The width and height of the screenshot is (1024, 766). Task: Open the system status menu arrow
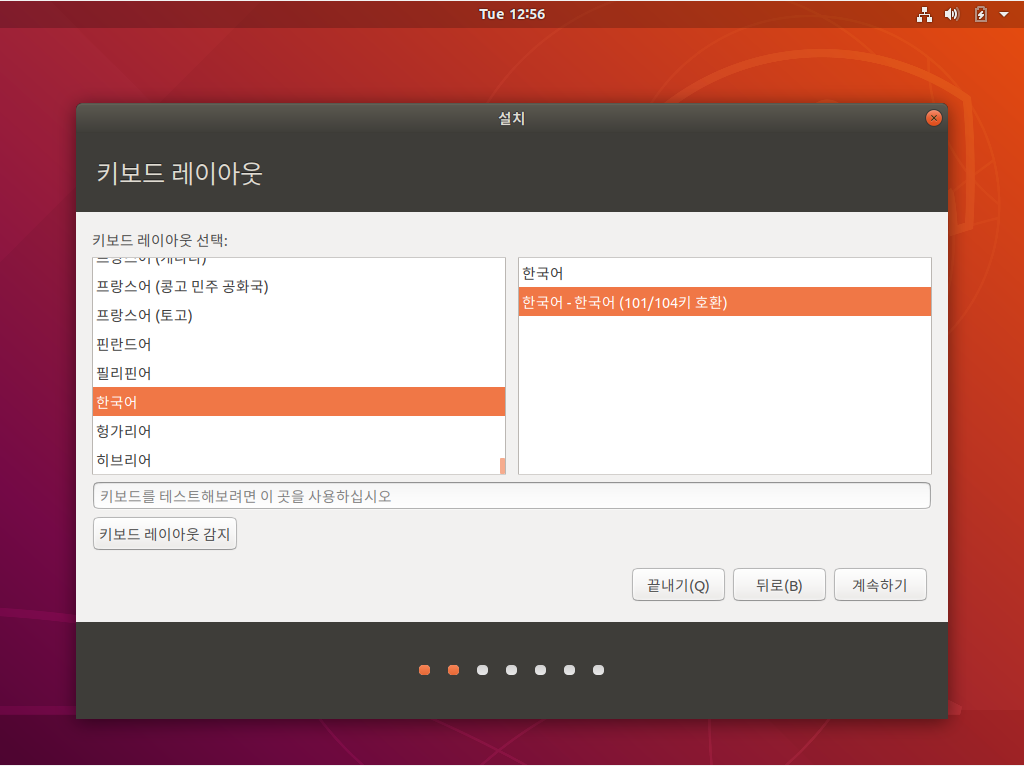point(1004,14)
